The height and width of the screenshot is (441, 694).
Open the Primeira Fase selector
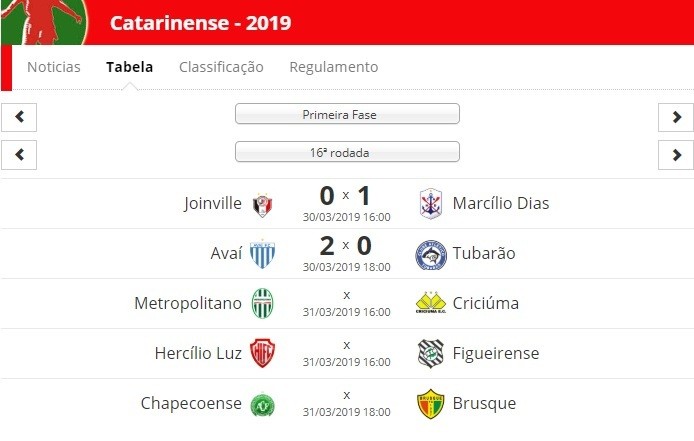click(x=347, y=114)
